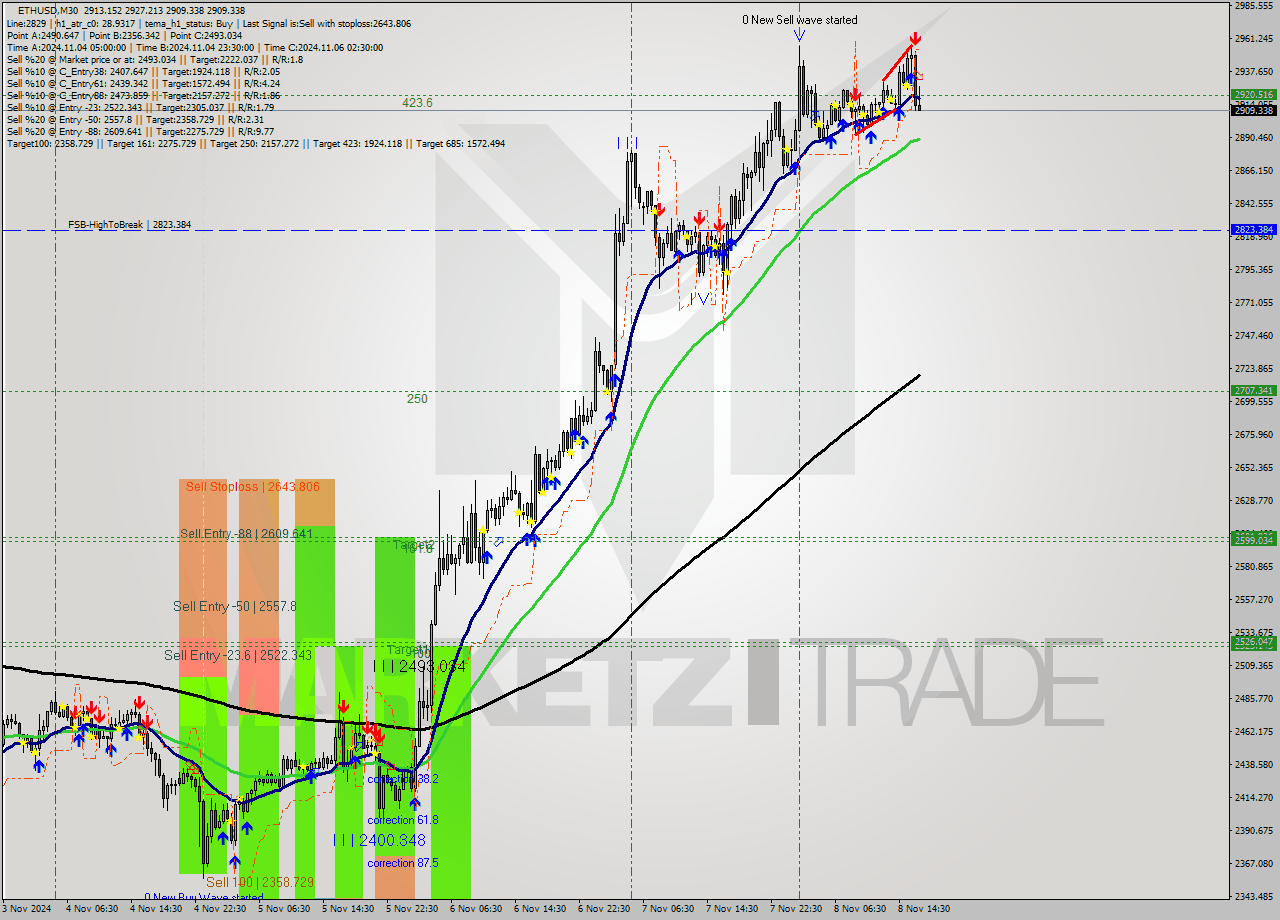Click the '6 Nov 22:30' time axis label
The width and height of the screenshot is (1280, 920).
pos(603,909)
